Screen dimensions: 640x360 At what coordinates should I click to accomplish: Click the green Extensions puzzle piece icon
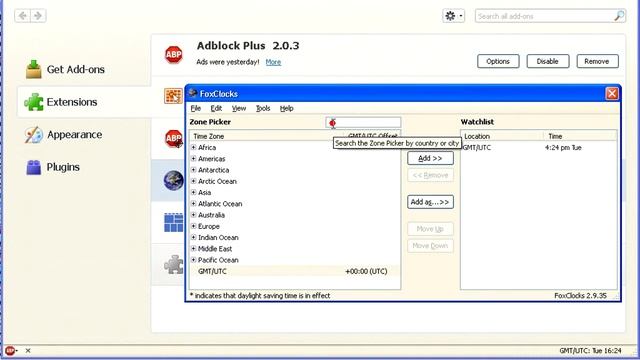point(33,102)
